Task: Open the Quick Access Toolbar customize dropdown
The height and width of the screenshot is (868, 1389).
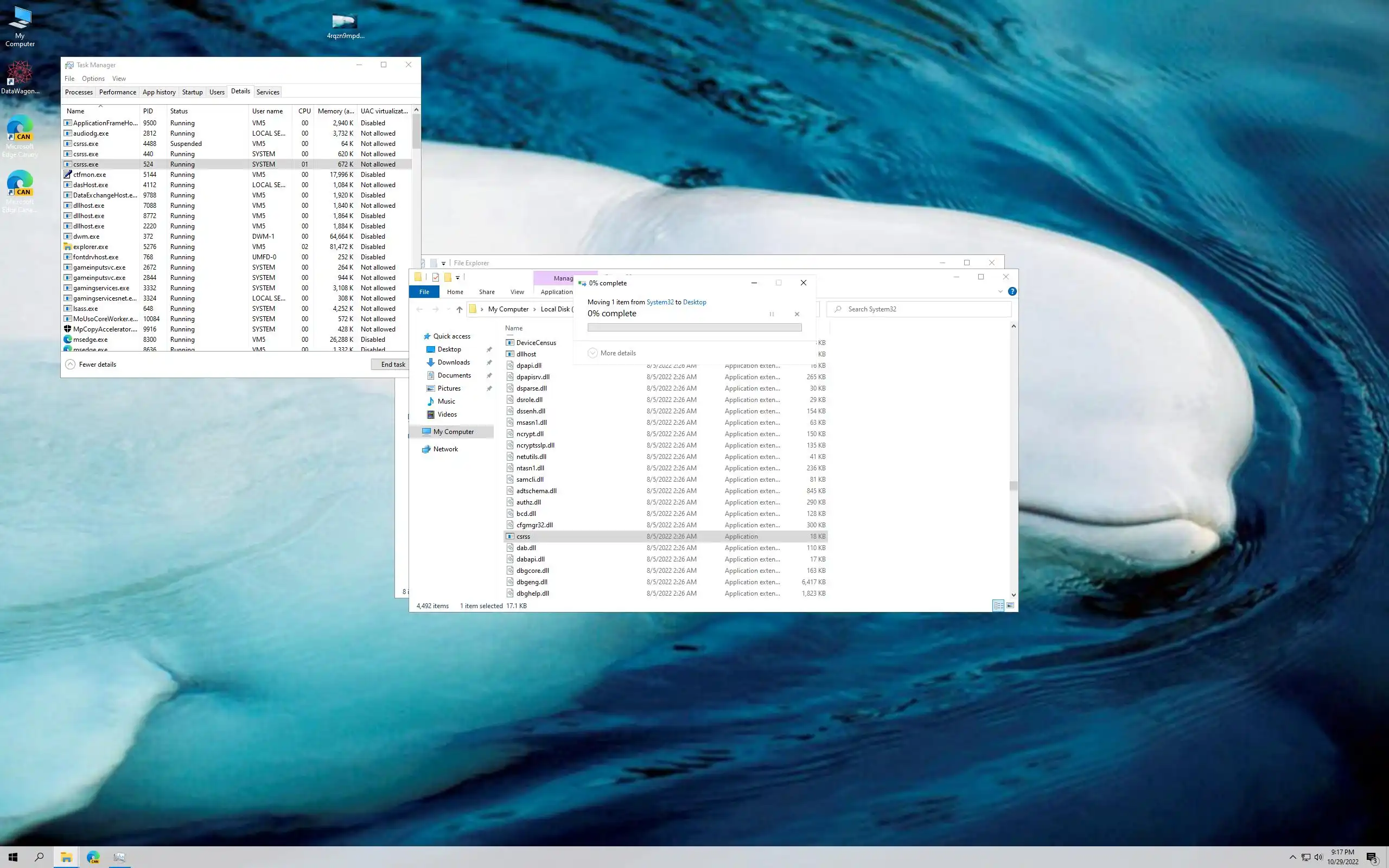Action: (x=457, y=278)
